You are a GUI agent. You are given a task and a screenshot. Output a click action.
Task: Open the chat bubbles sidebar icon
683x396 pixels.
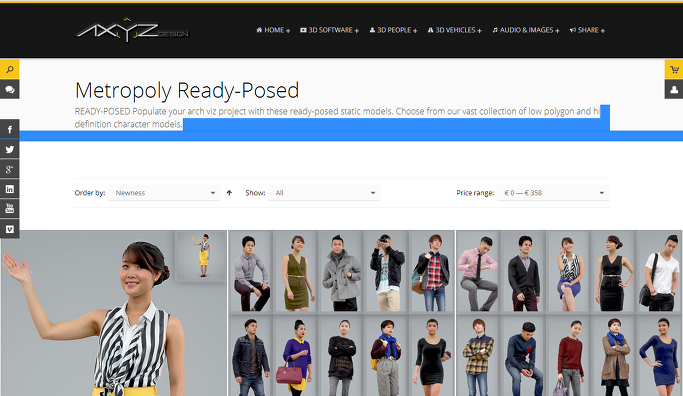10,89
